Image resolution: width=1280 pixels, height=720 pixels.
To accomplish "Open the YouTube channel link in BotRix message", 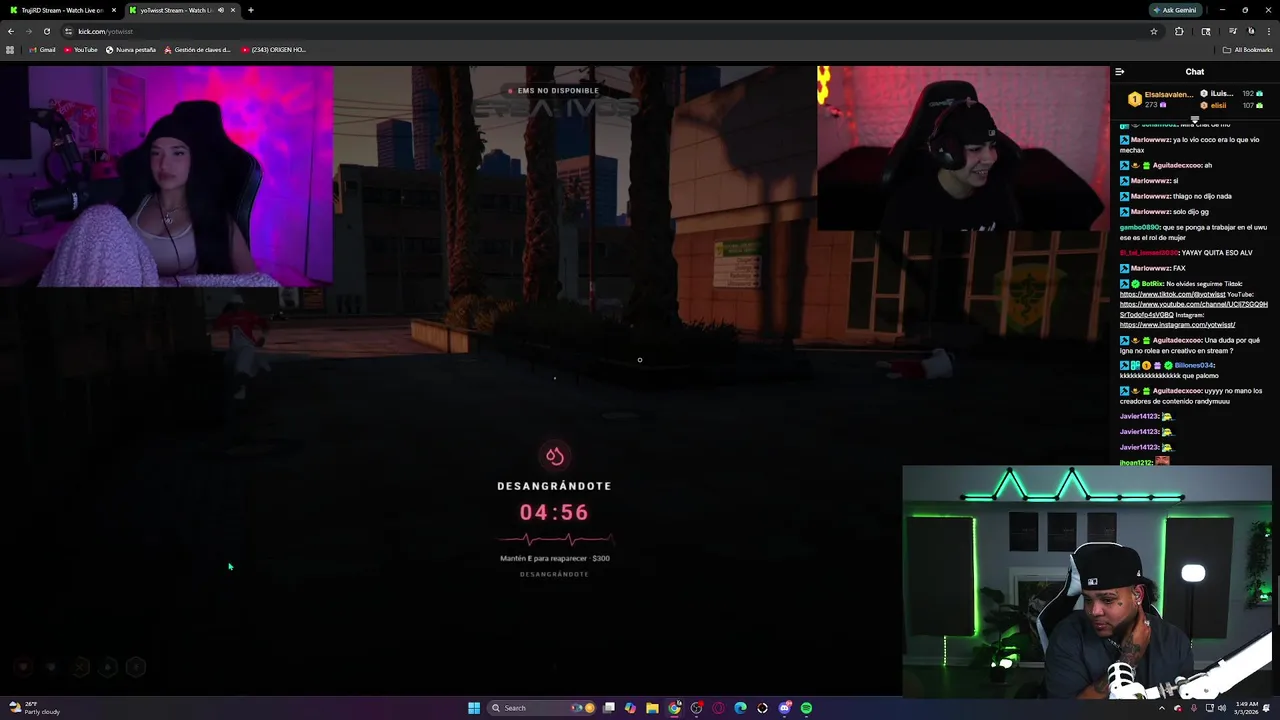I will 1194,309.
